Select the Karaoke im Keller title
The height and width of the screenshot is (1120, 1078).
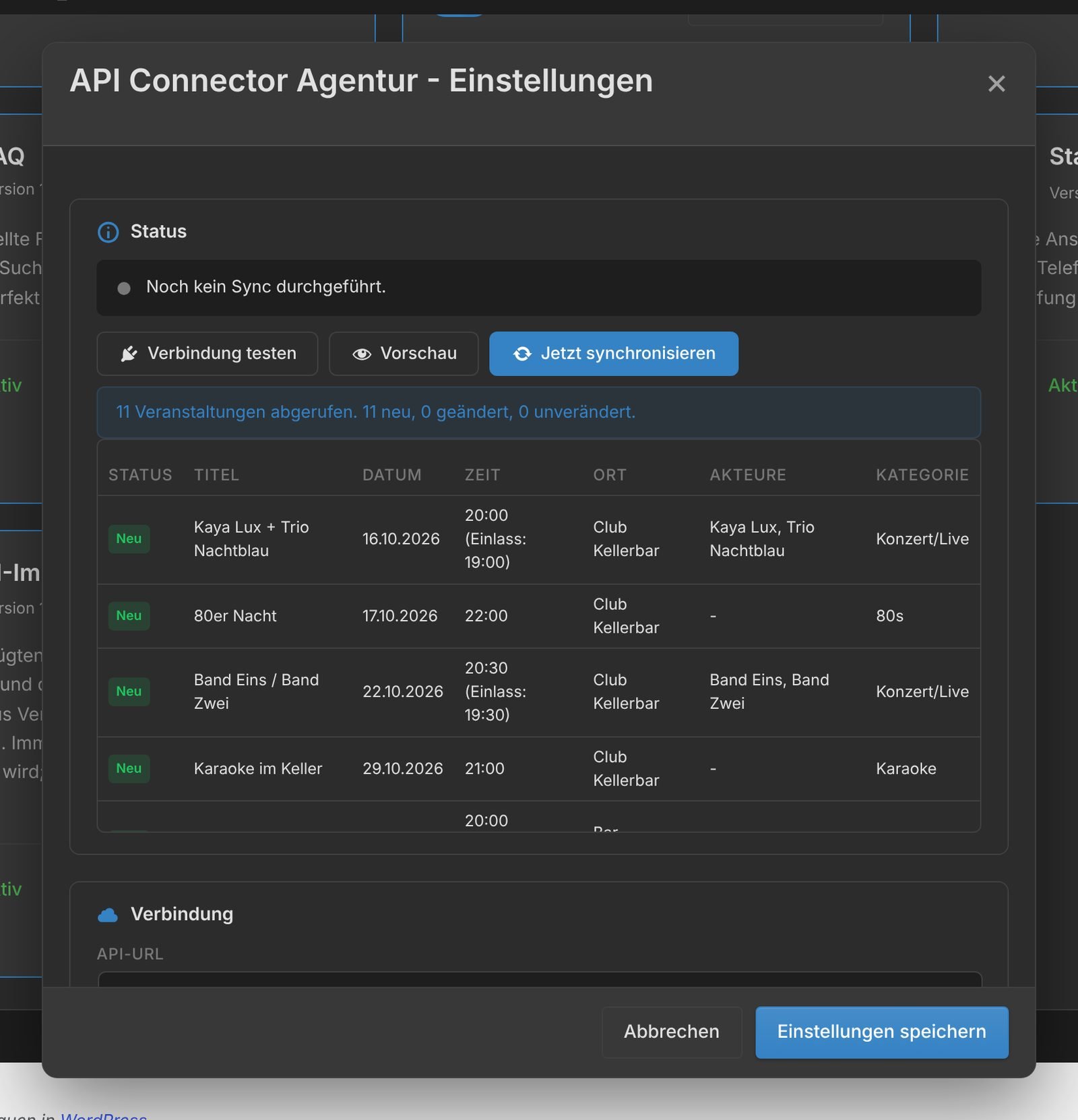click(x=258, y=769)
